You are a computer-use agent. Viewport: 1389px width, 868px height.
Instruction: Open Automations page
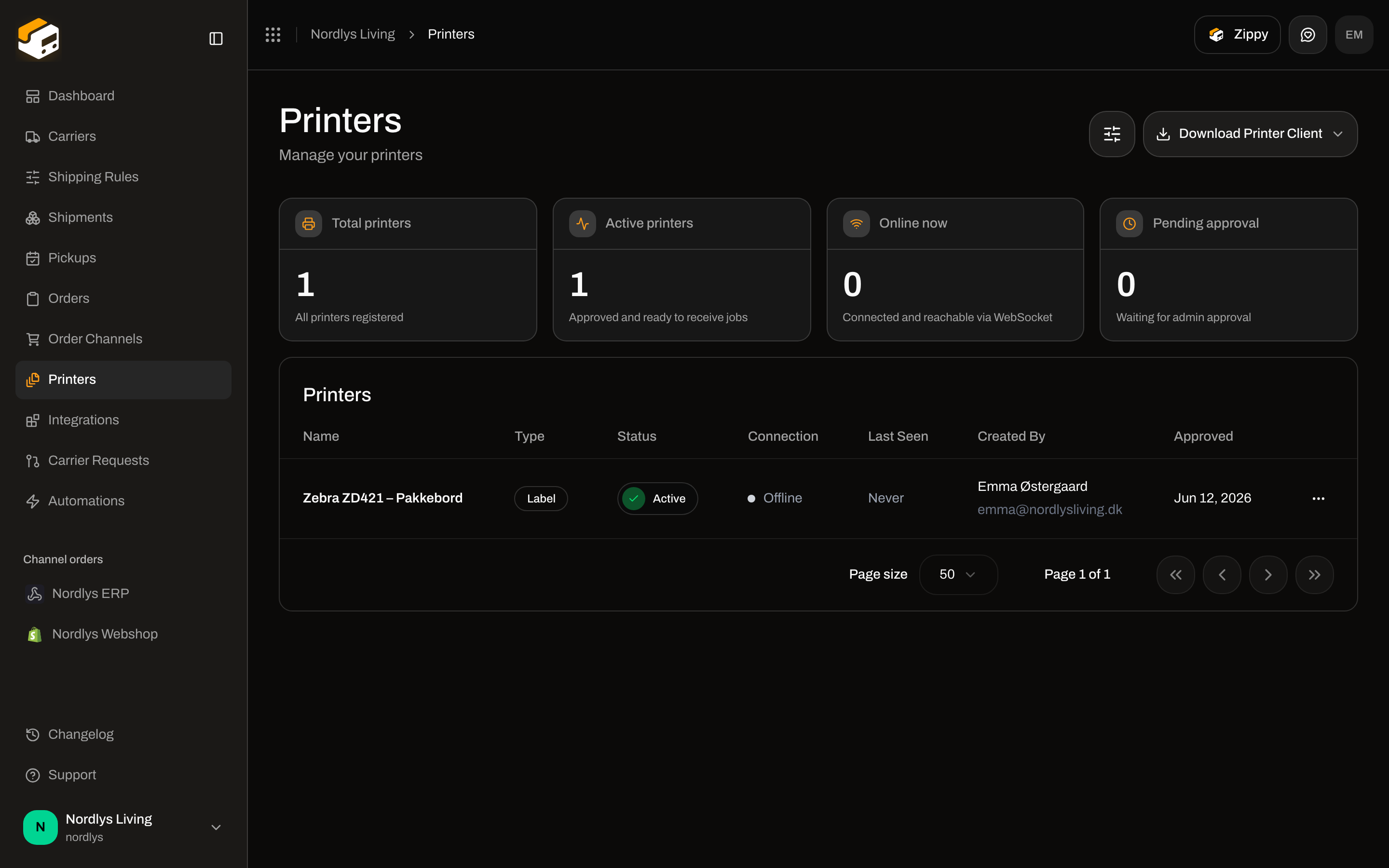point(123,501)
